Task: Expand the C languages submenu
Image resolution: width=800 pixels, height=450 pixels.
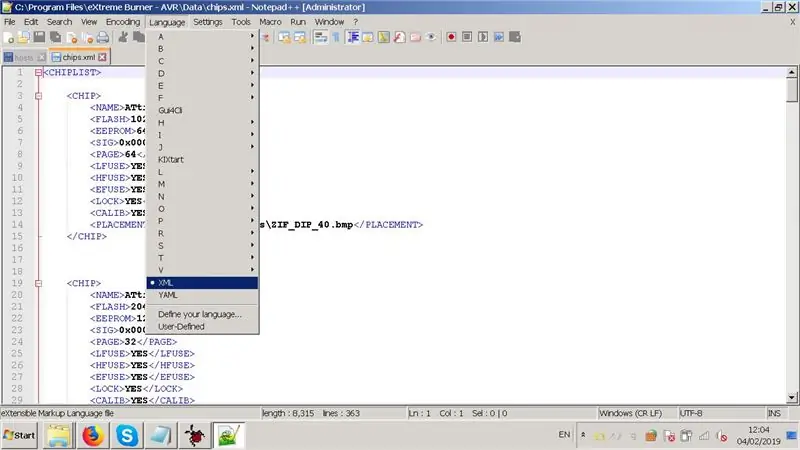Action: (x=203, y=61)
